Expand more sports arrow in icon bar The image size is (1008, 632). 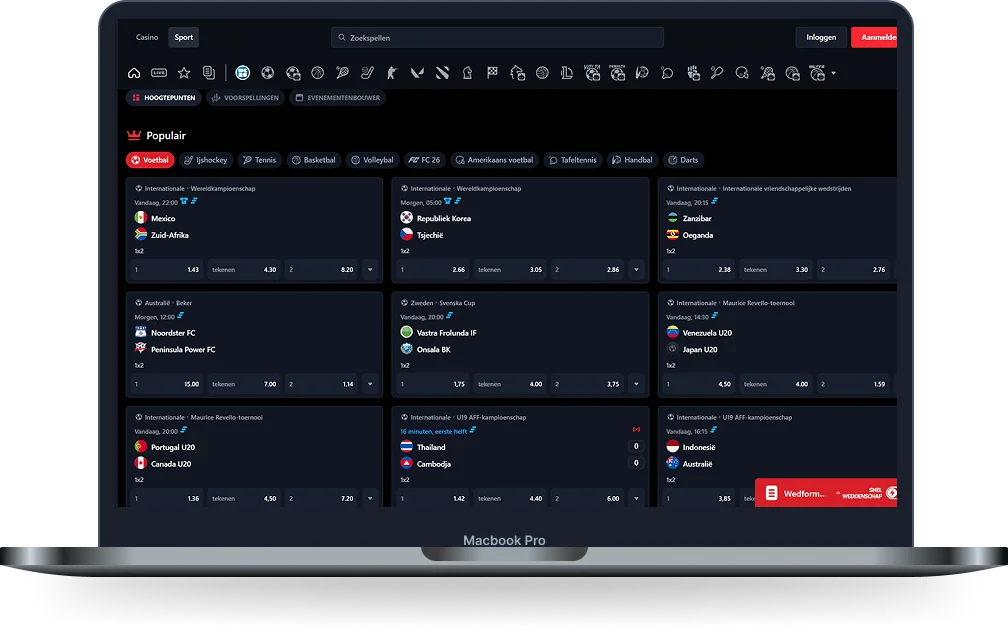834,73
